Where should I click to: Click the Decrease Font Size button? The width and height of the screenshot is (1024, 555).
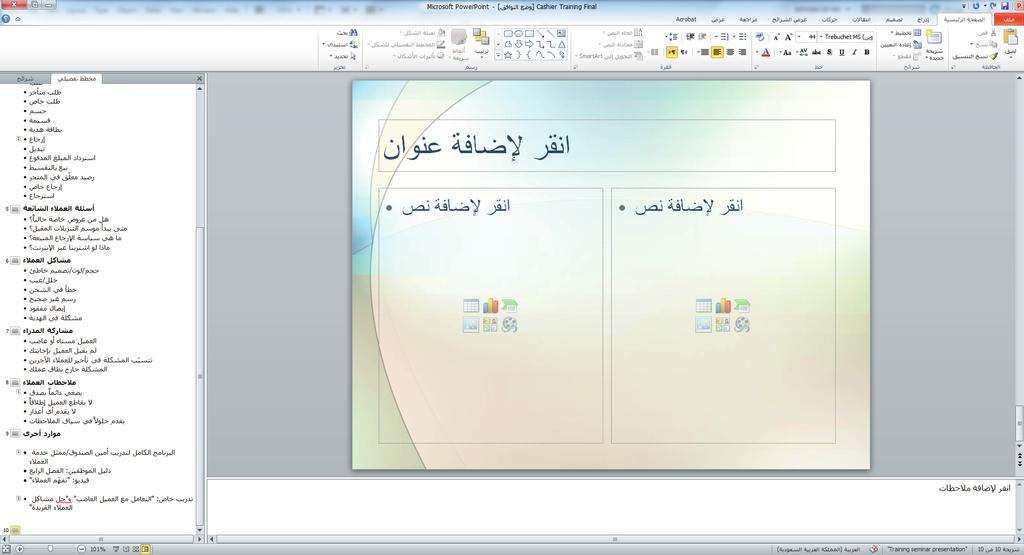pos(776,37)
